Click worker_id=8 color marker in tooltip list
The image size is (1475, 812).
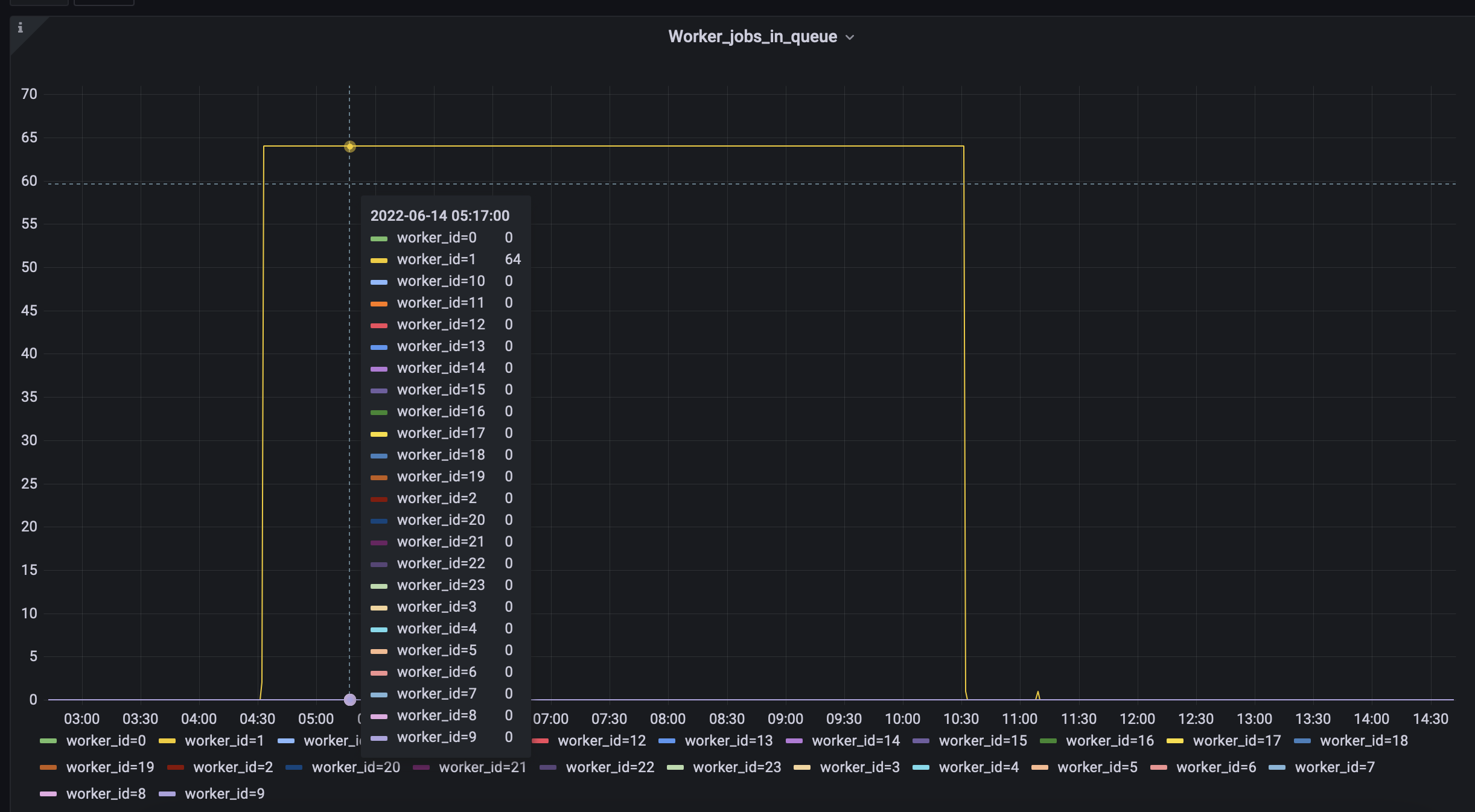tap(379, 715)
